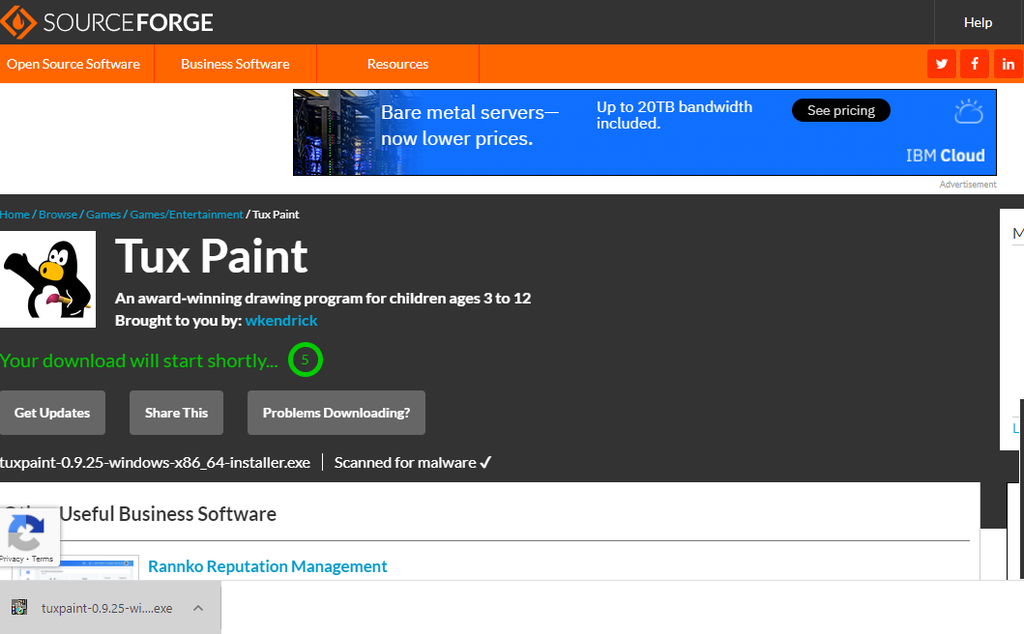
Task: Go to Browse breadcrumb
Action: [57, 214]
